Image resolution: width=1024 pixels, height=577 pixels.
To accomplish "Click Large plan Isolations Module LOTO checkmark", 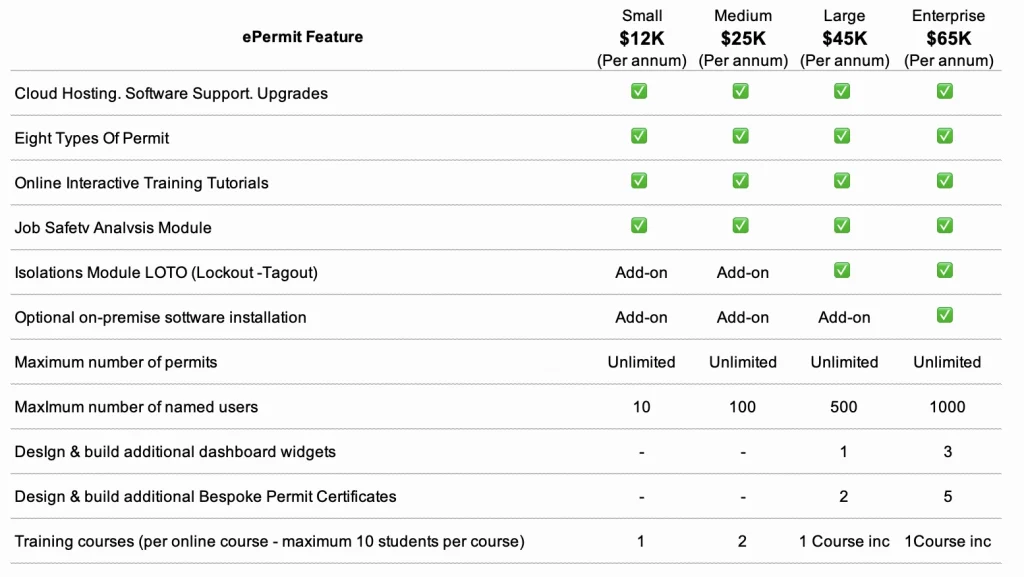I will click(x=842, y=271).
